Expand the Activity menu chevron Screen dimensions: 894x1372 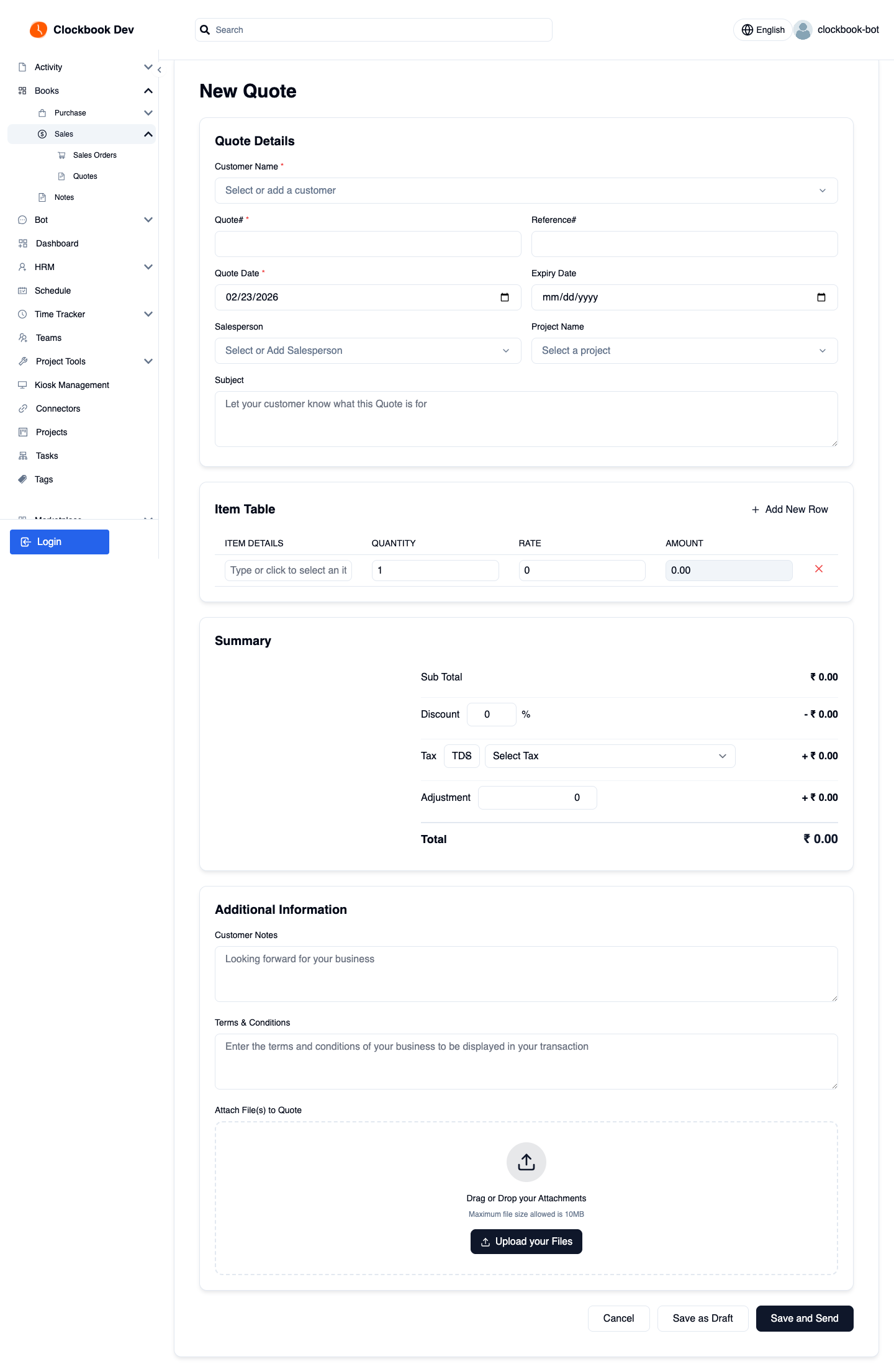pos(148,67)
